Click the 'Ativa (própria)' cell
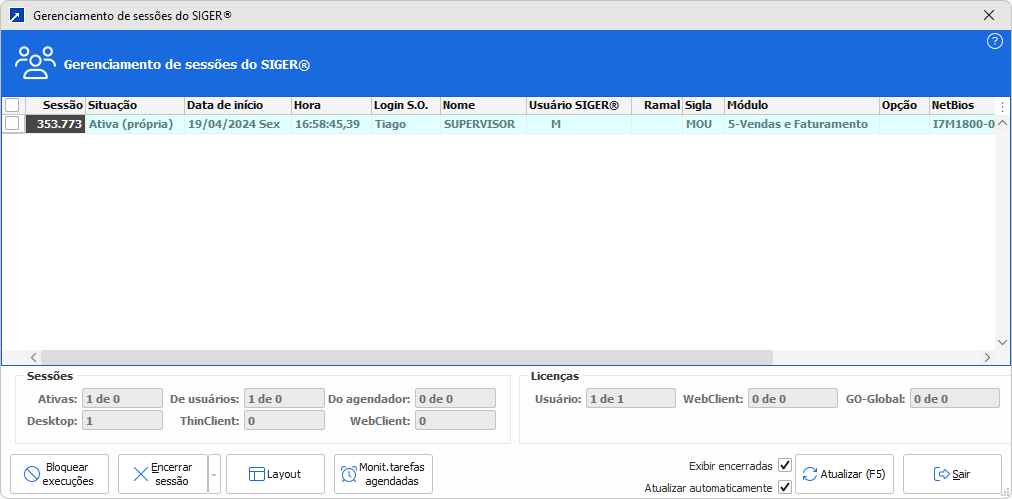This screenshot has height=499, width=1012. [x=135, y=124]
